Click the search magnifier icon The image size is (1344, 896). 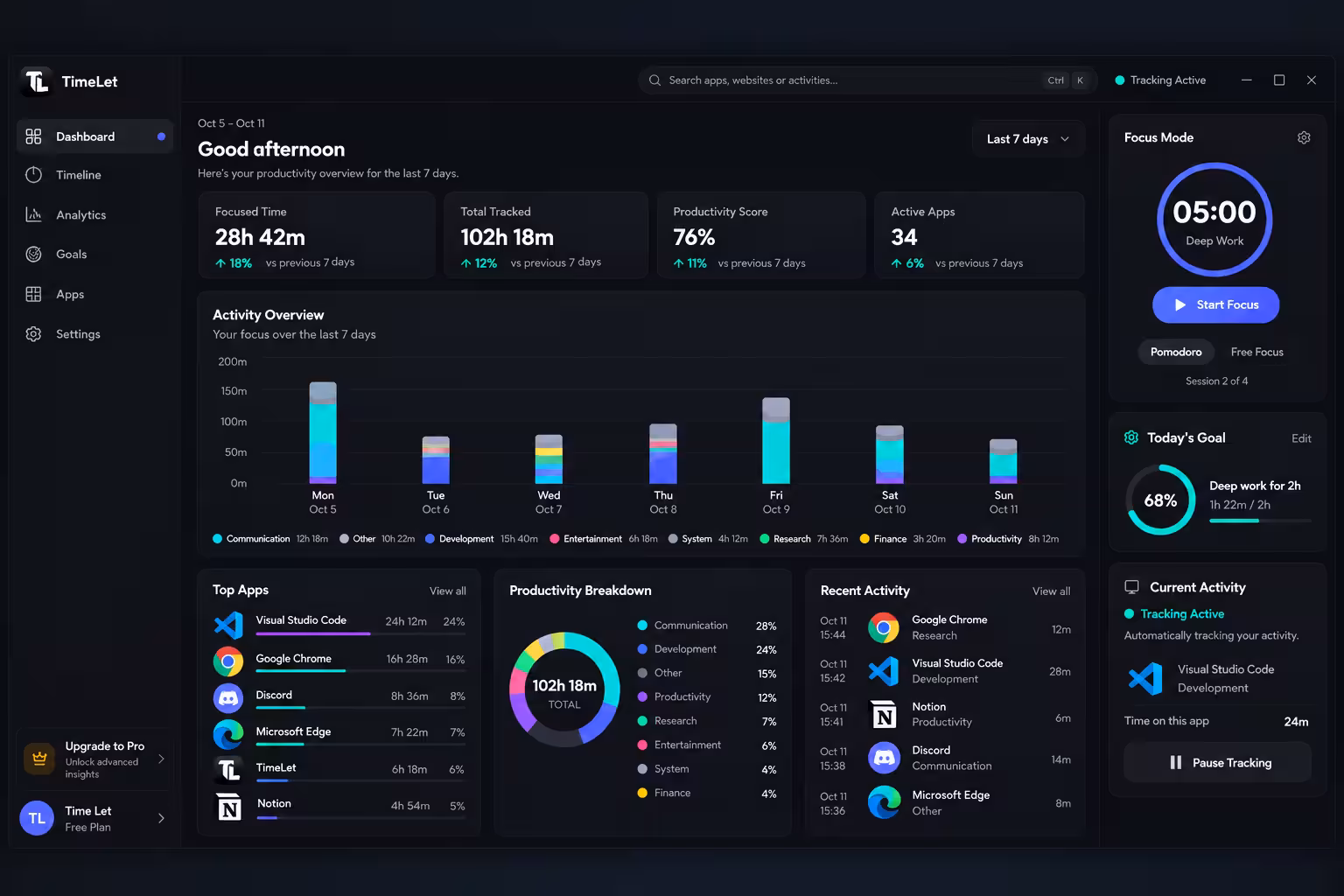click(x=654, y=80)
